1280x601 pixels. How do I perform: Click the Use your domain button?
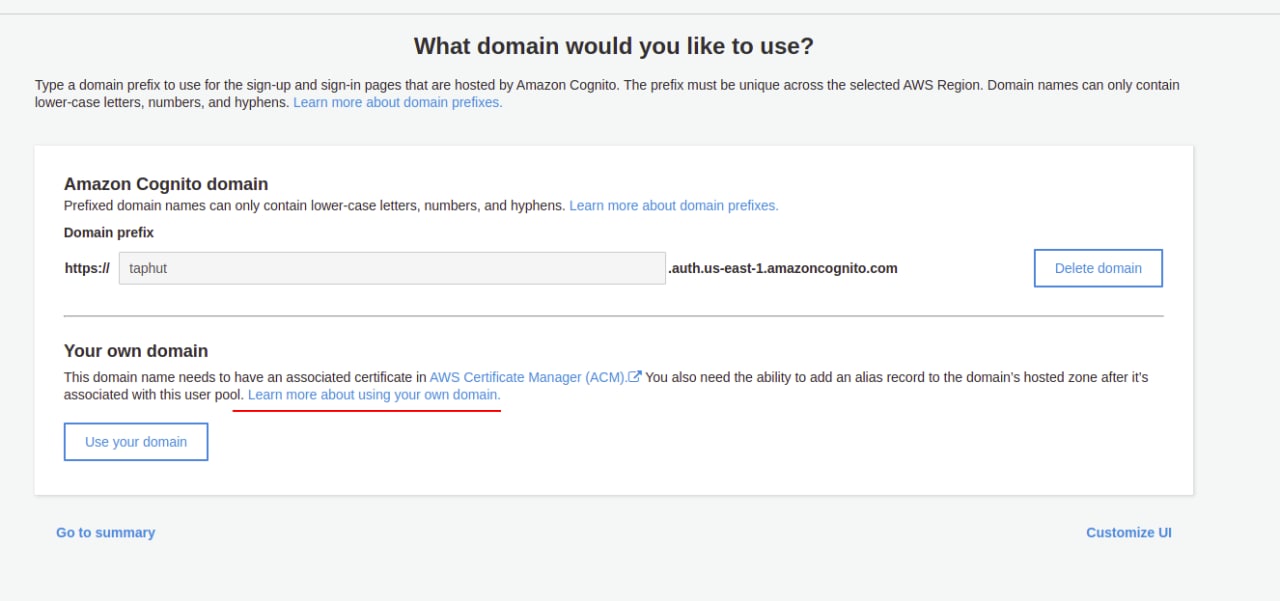tap(136, 442)
